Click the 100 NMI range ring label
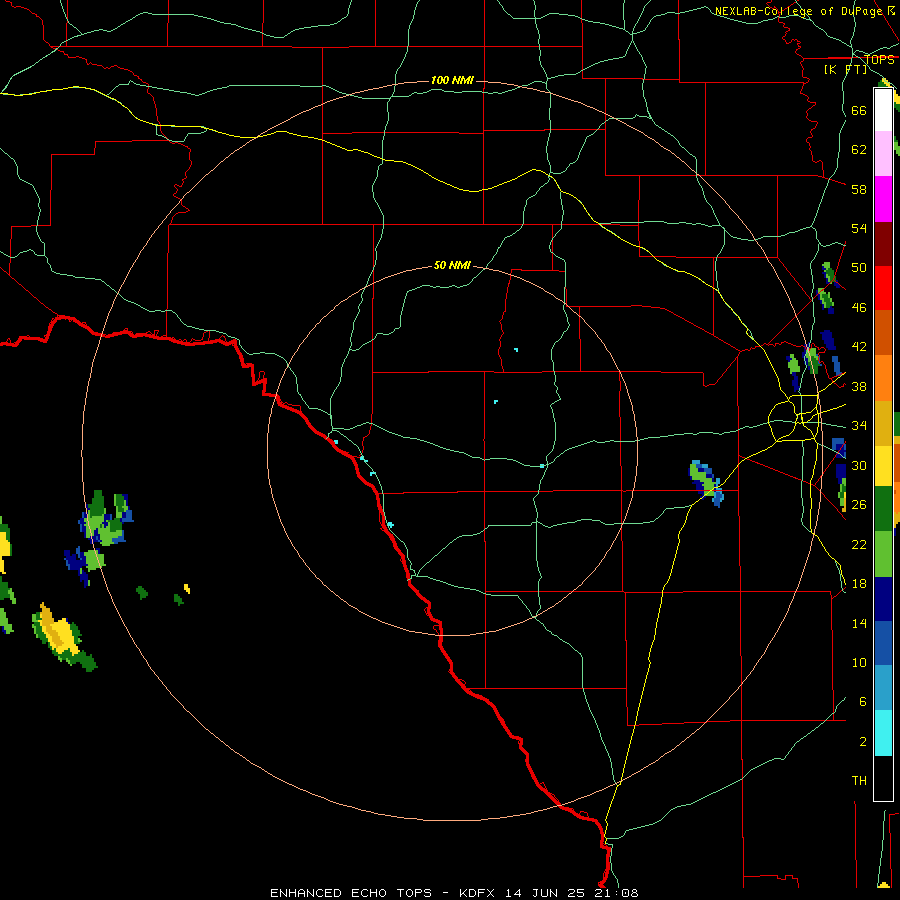 coord(452,80)
